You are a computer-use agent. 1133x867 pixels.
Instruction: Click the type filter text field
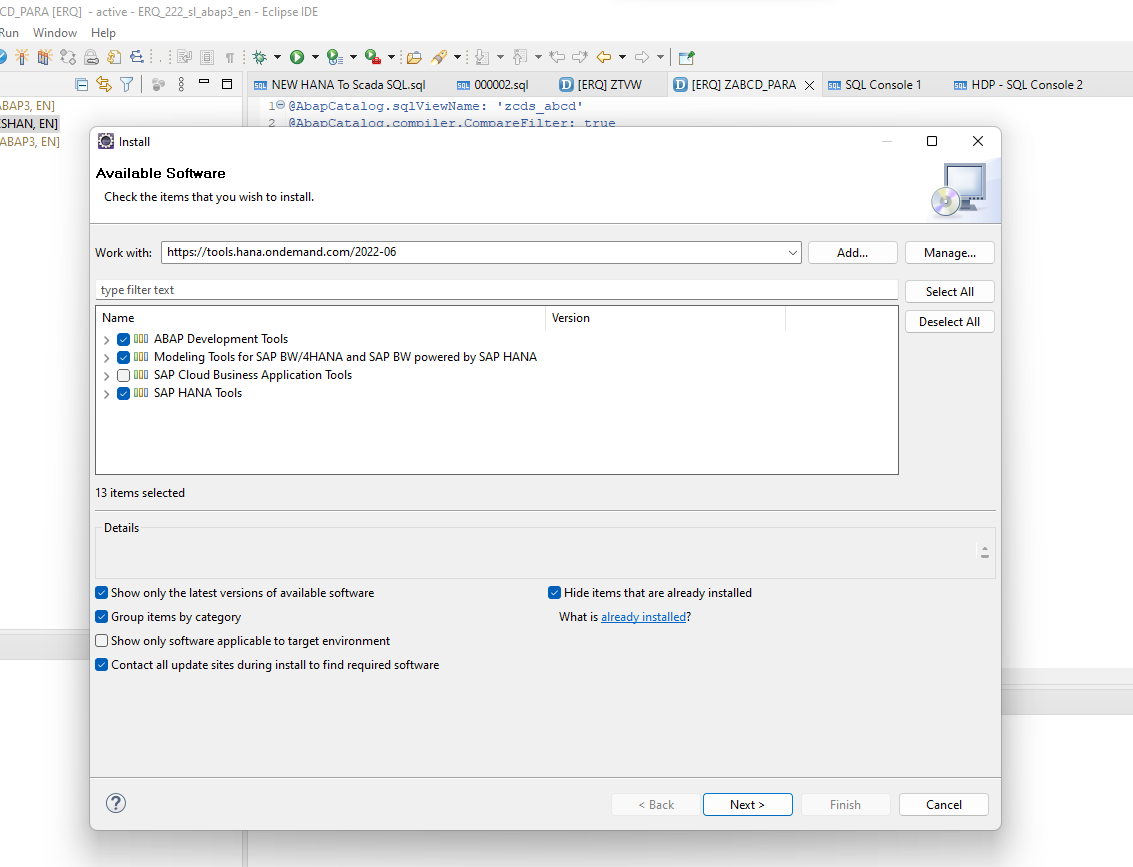(496, 290)
